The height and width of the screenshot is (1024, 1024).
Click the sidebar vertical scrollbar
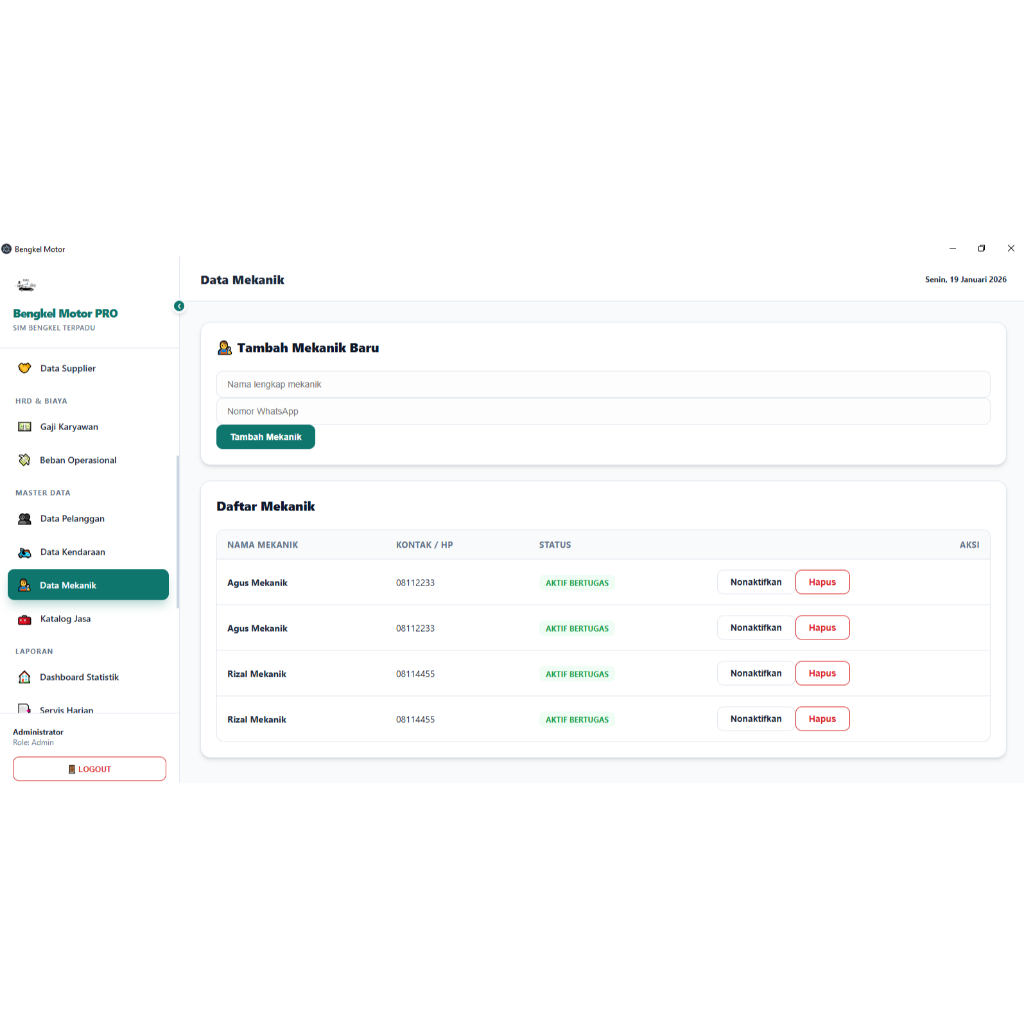coord(178,532)
